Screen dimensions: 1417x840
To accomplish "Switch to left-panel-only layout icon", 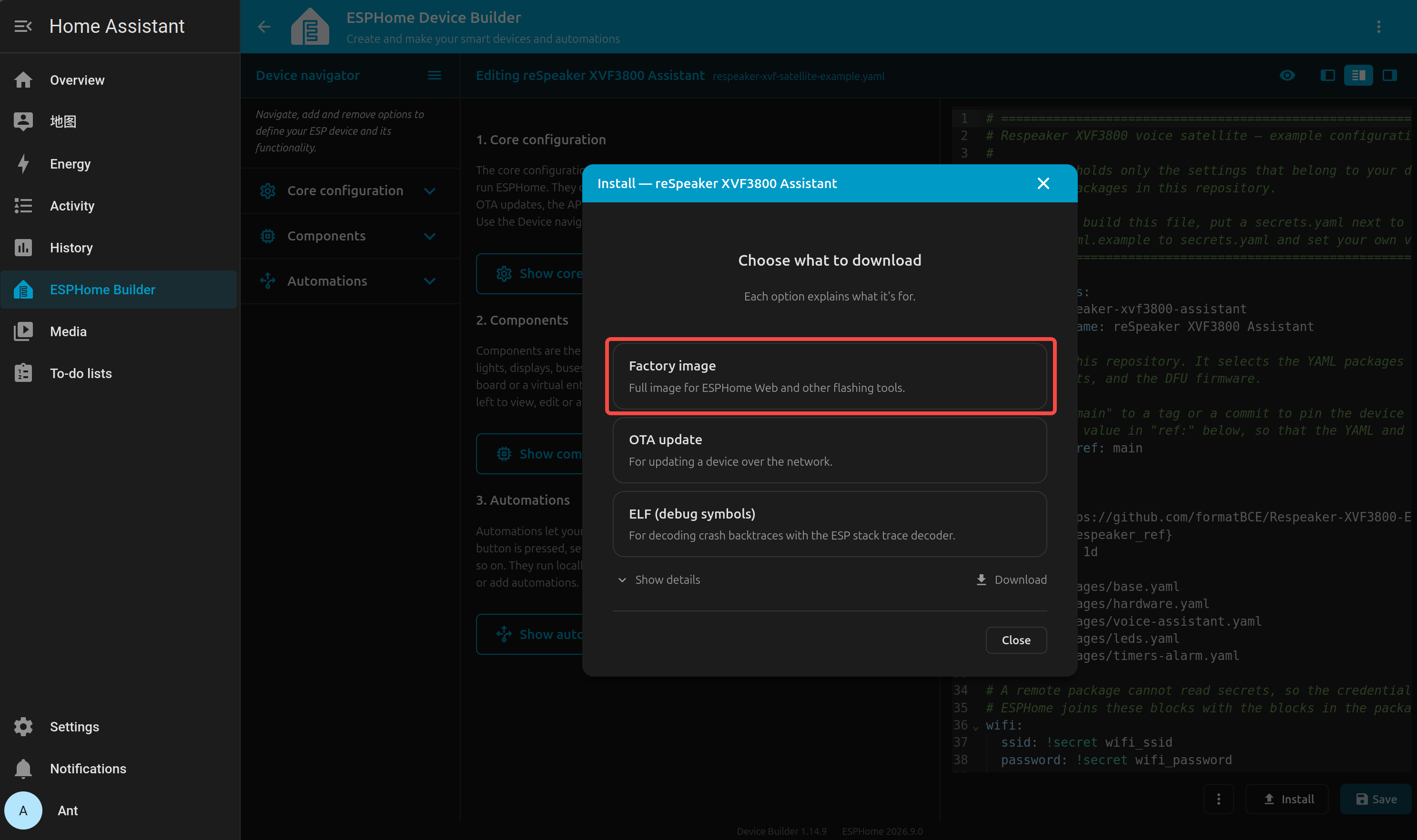I will click(1327, 75).
